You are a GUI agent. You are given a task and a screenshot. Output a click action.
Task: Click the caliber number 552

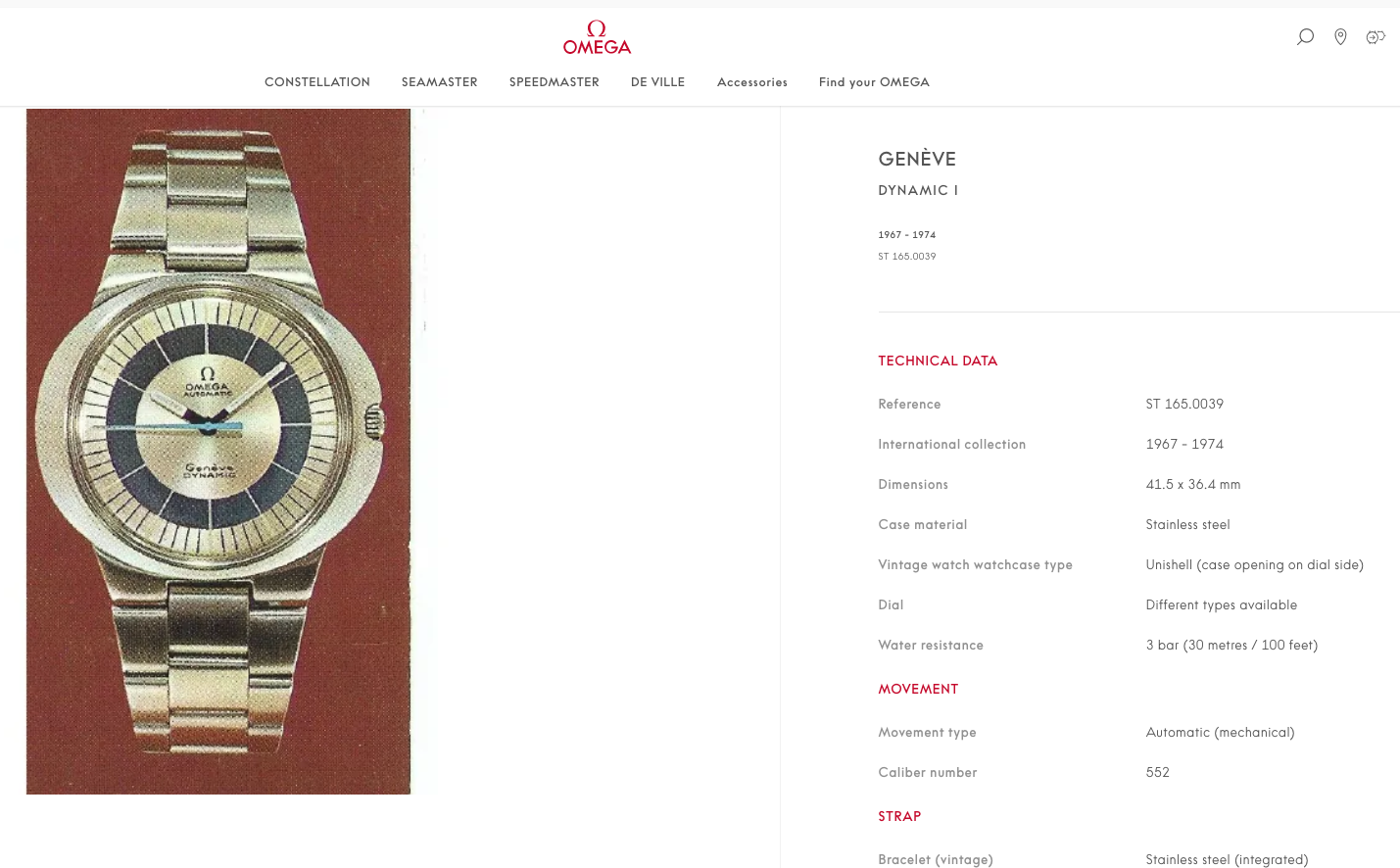tap(1158, 772)
